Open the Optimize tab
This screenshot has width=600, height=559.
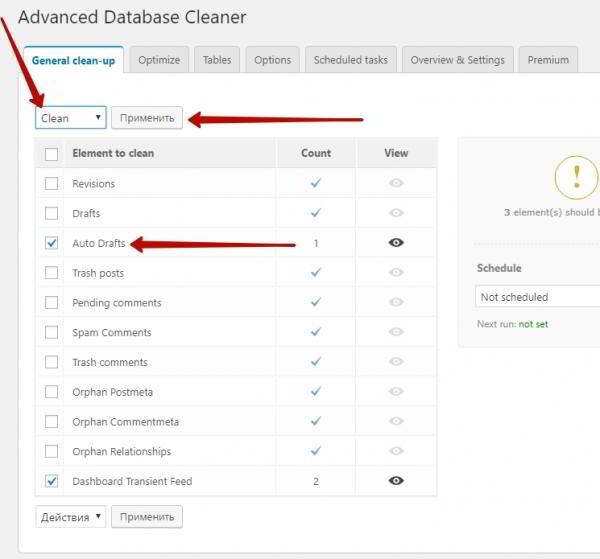[159, 60]
